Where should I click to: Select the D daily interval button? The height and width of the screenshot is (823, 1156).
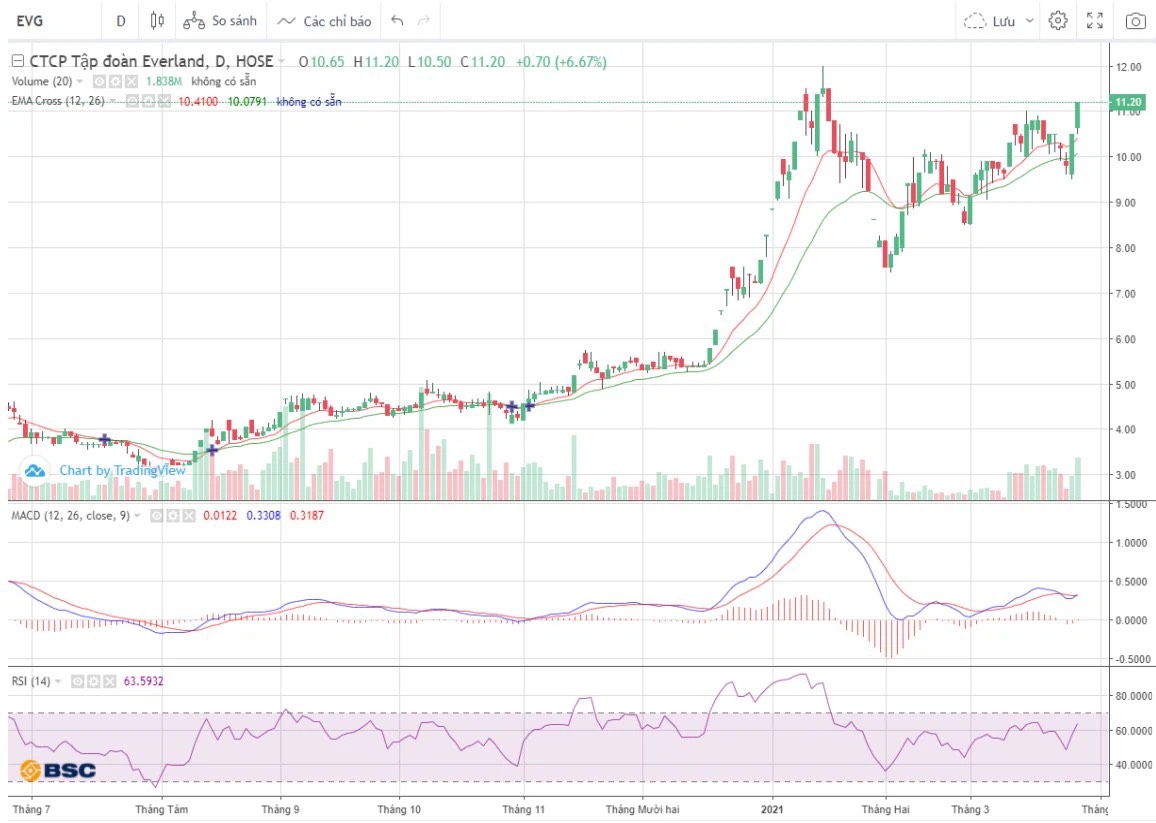pos(121,20)
